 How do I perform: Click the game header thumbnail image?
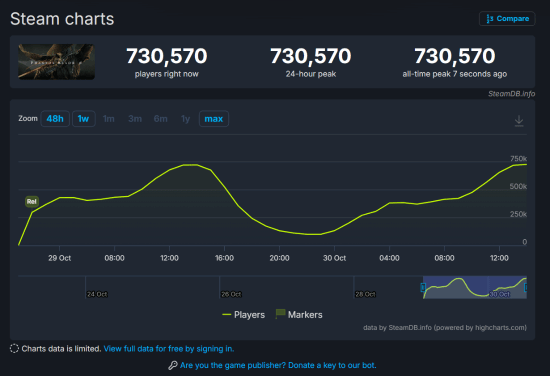coord(56,61)
